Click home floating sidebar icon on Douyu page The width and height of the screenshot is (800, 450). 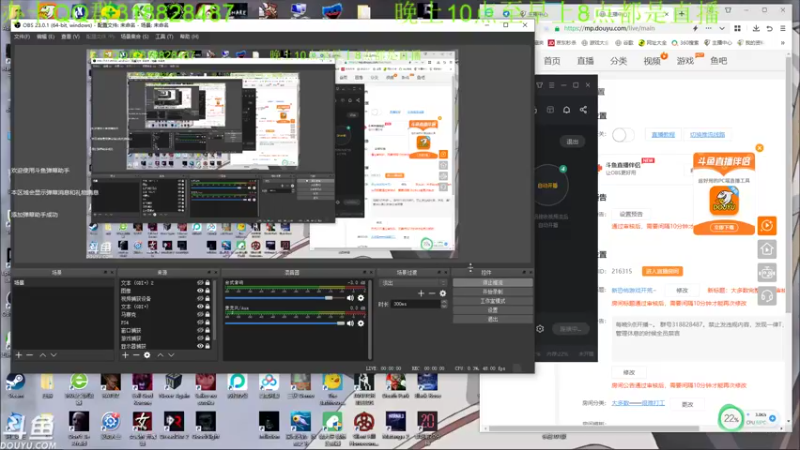[x=767, y=249]
